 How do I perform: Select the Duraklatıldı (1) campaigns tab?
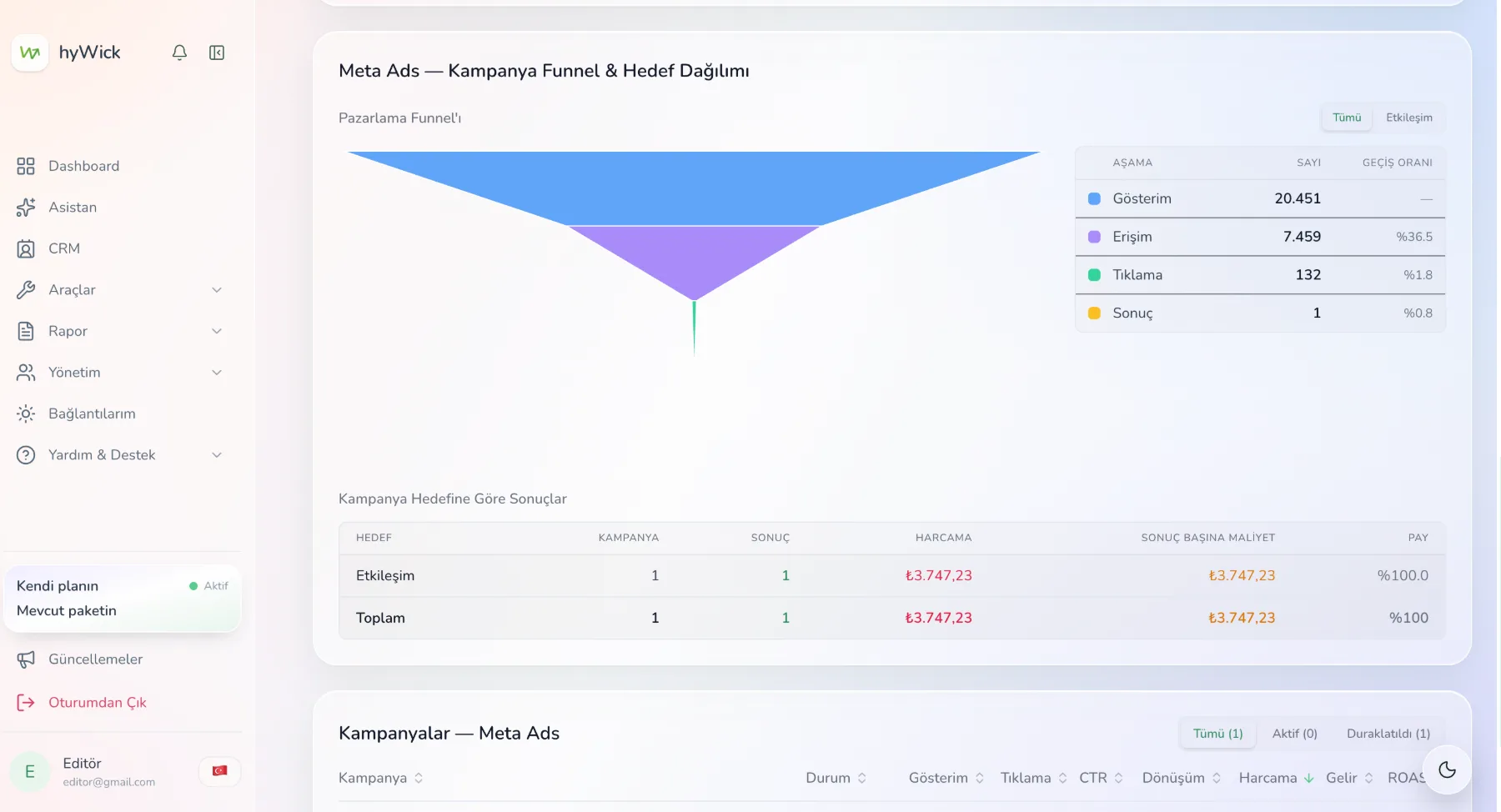(1388, 734)
